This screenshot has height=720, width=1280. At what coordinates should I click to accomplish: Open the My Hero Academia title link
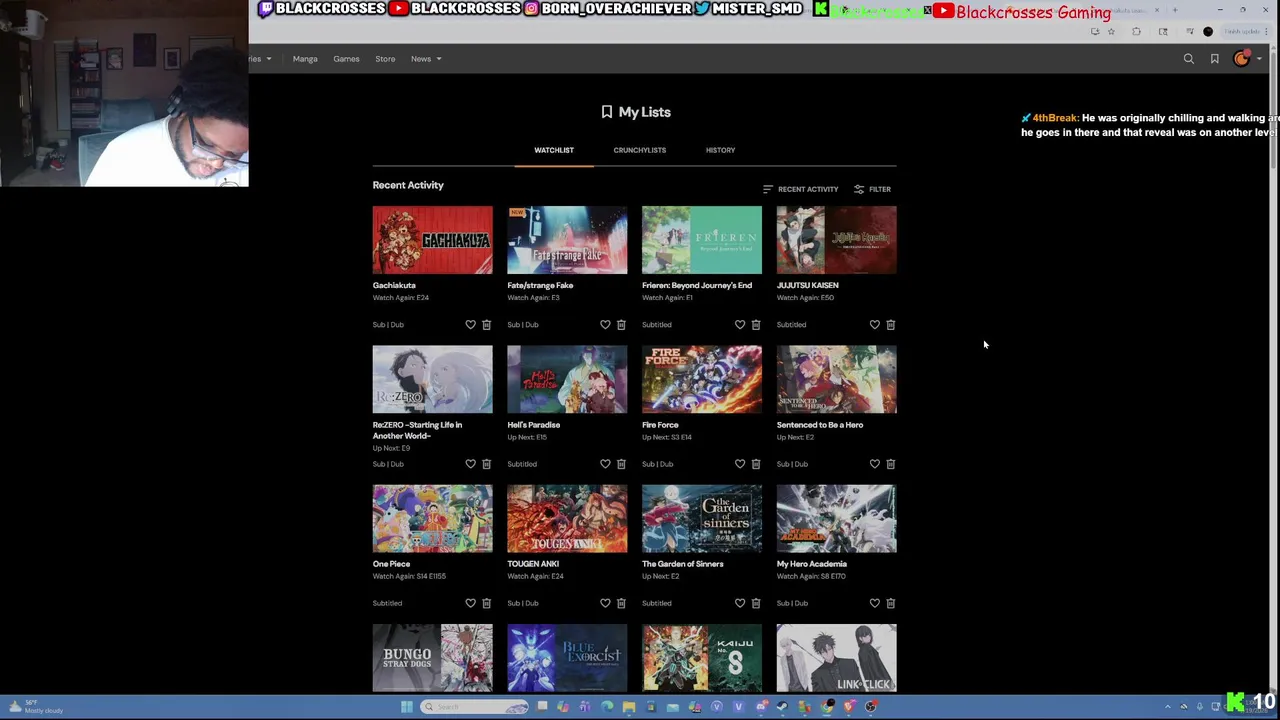pos(812,564)
